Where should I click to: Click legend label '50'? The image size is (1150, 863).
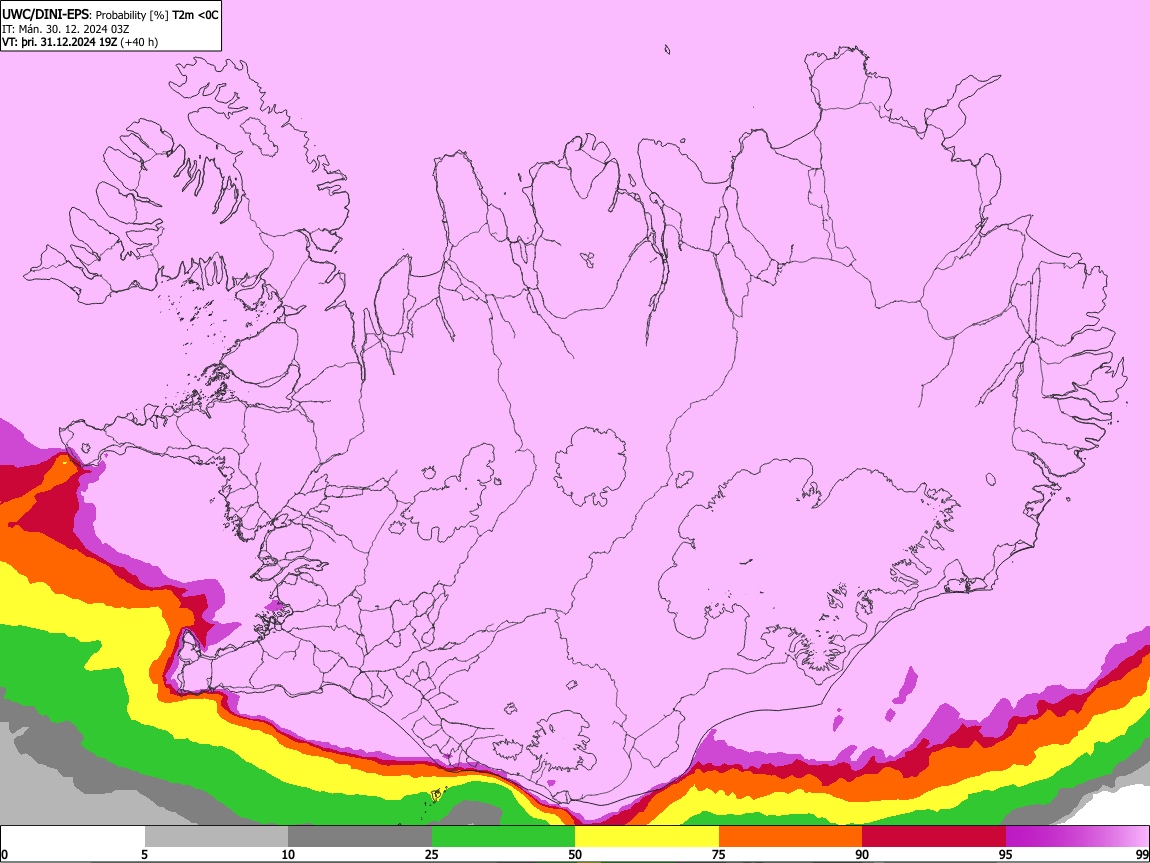tap(575, 854)
